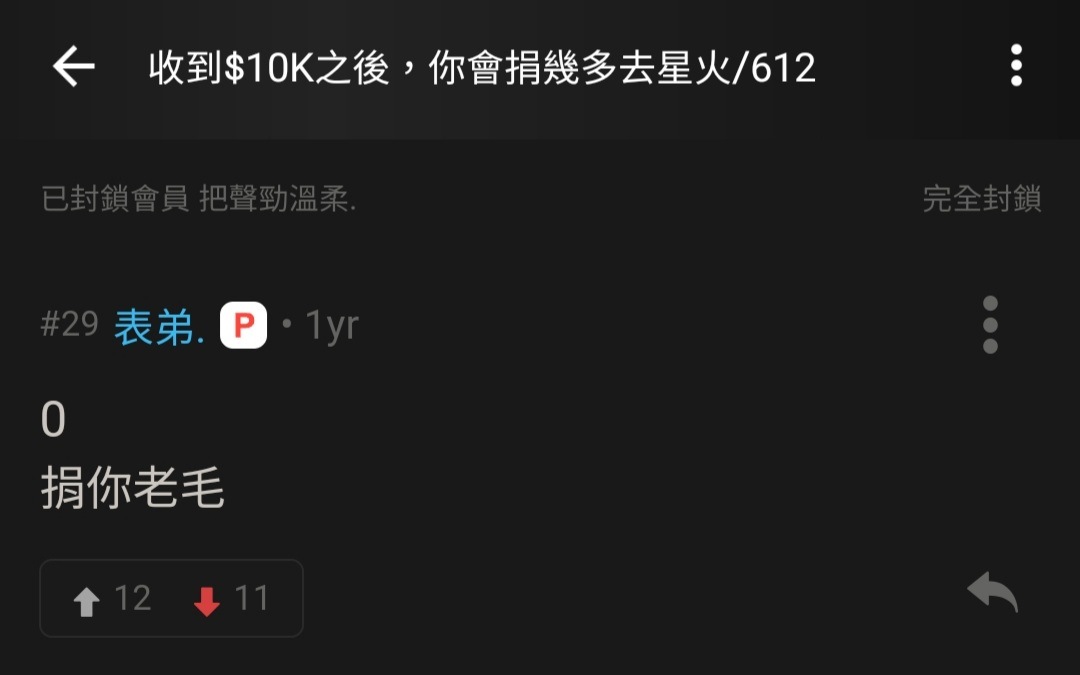Open post number #29
This screenshot has width=1080, height=675.
click(70, 324)
